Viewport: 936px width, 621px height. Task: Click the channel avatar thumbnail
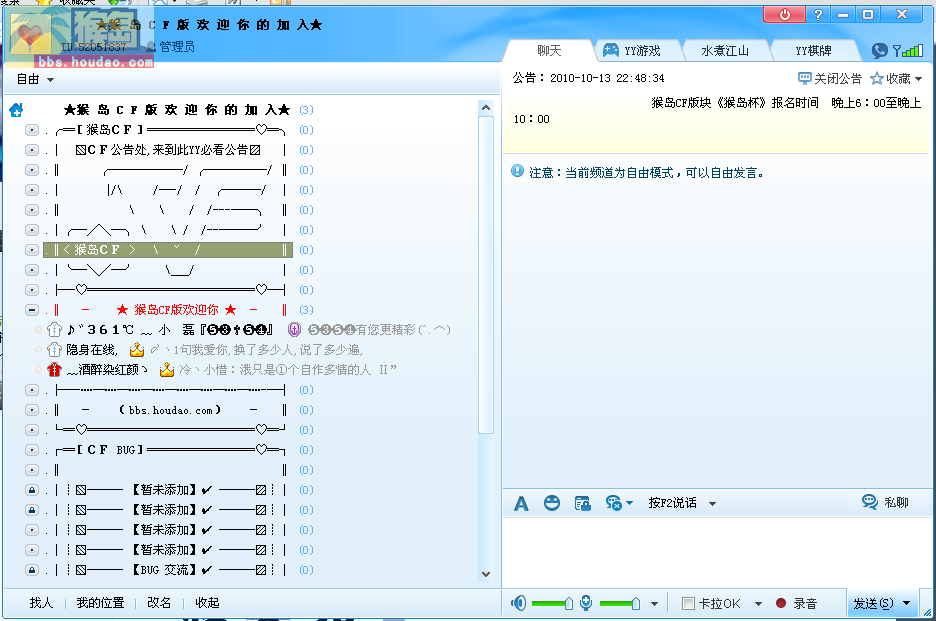(x=30, y=35)
